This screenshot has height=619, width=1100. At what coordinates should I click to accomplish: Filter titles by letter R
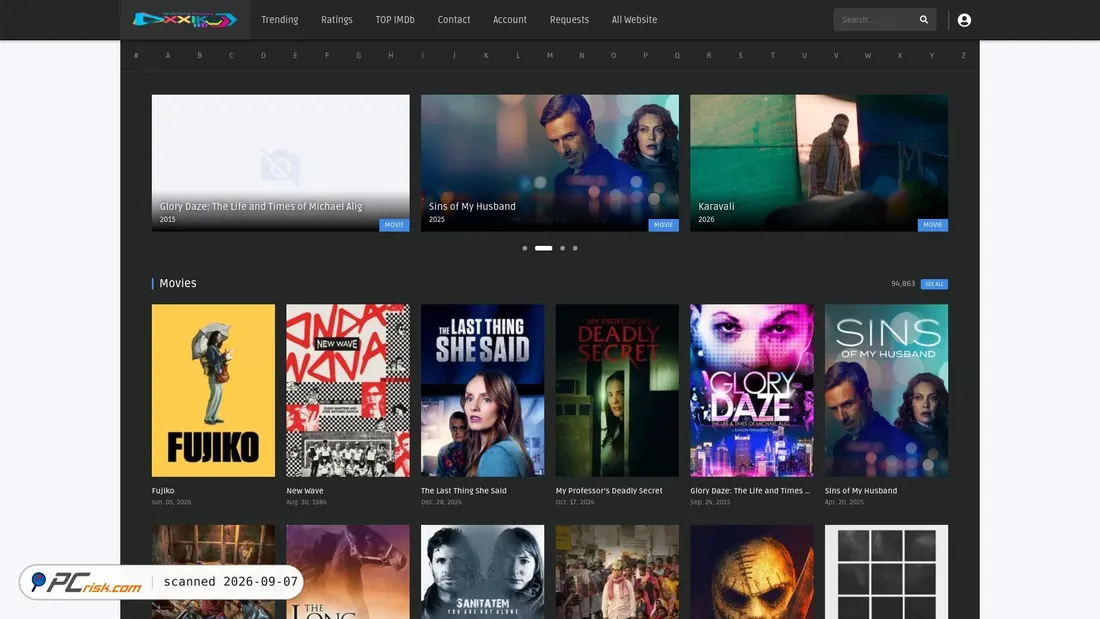[709, 55]
